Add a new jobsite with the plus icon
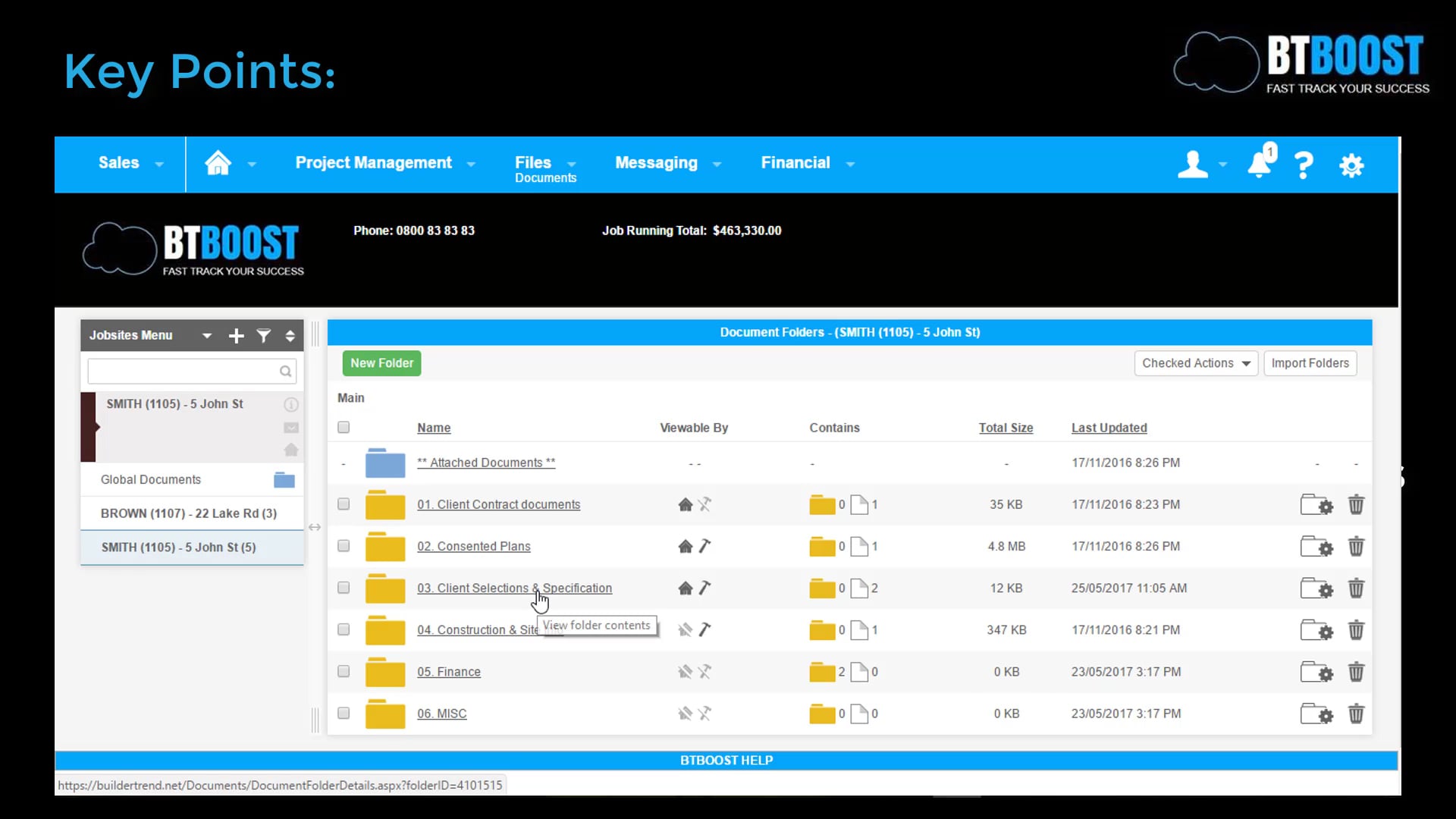This screenshot has width=1456, height=819. point(236,335)
